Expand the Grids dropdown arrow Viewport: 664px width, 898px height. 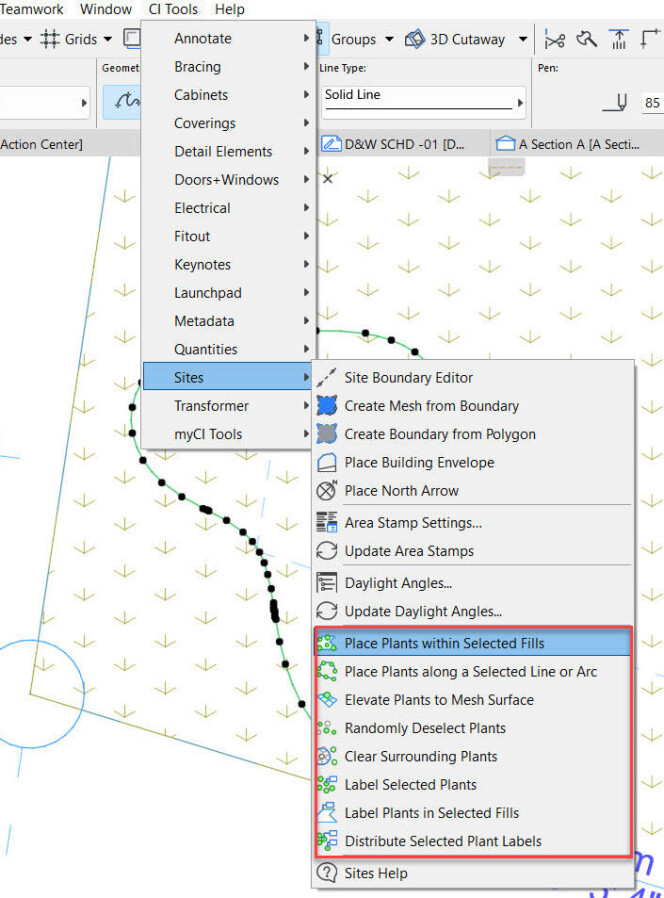(x=107, y=39)
